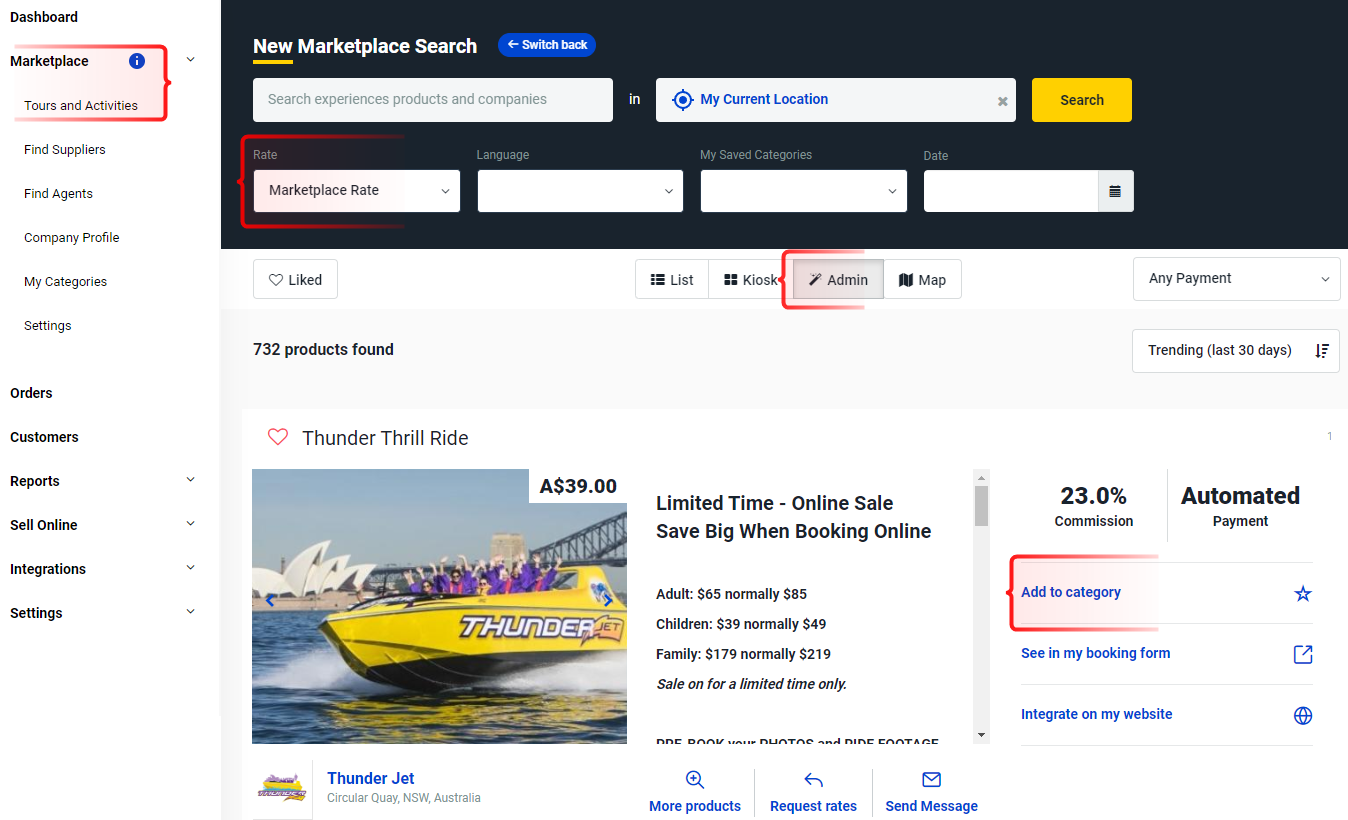This screenshot has width=1348, height=820.
Task: Click the search experiences input field
Action: 433,100
